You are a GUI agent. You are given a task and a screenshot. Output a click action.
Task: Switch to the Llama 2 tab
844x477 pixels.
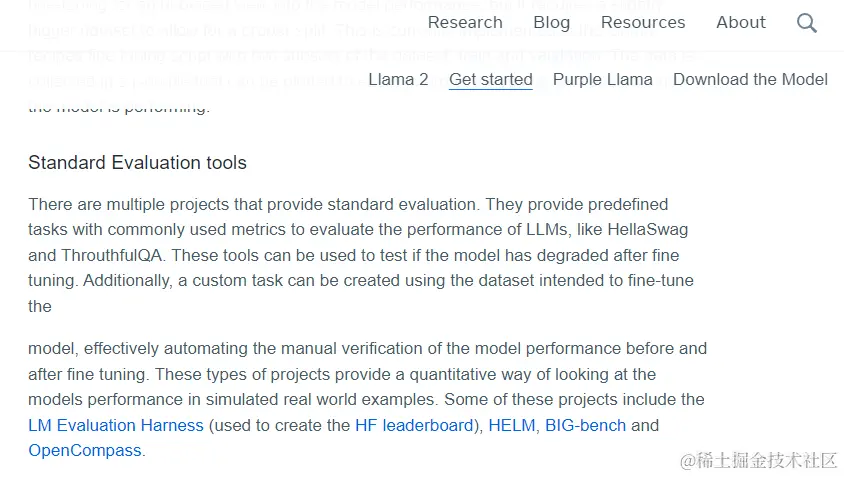pyautogui.click(x=398, y=79)
